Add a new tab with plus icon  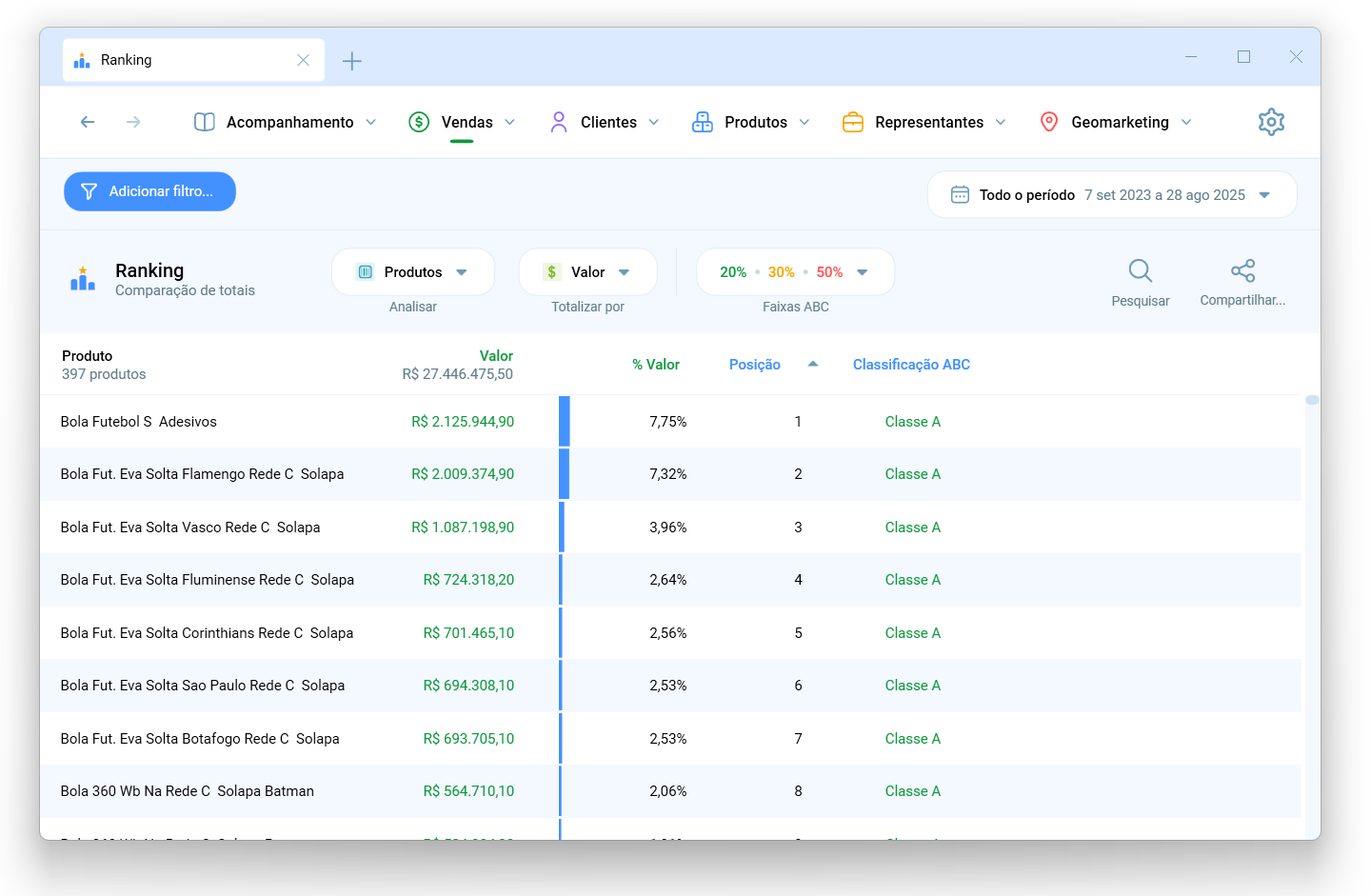(x=352, y=61)
